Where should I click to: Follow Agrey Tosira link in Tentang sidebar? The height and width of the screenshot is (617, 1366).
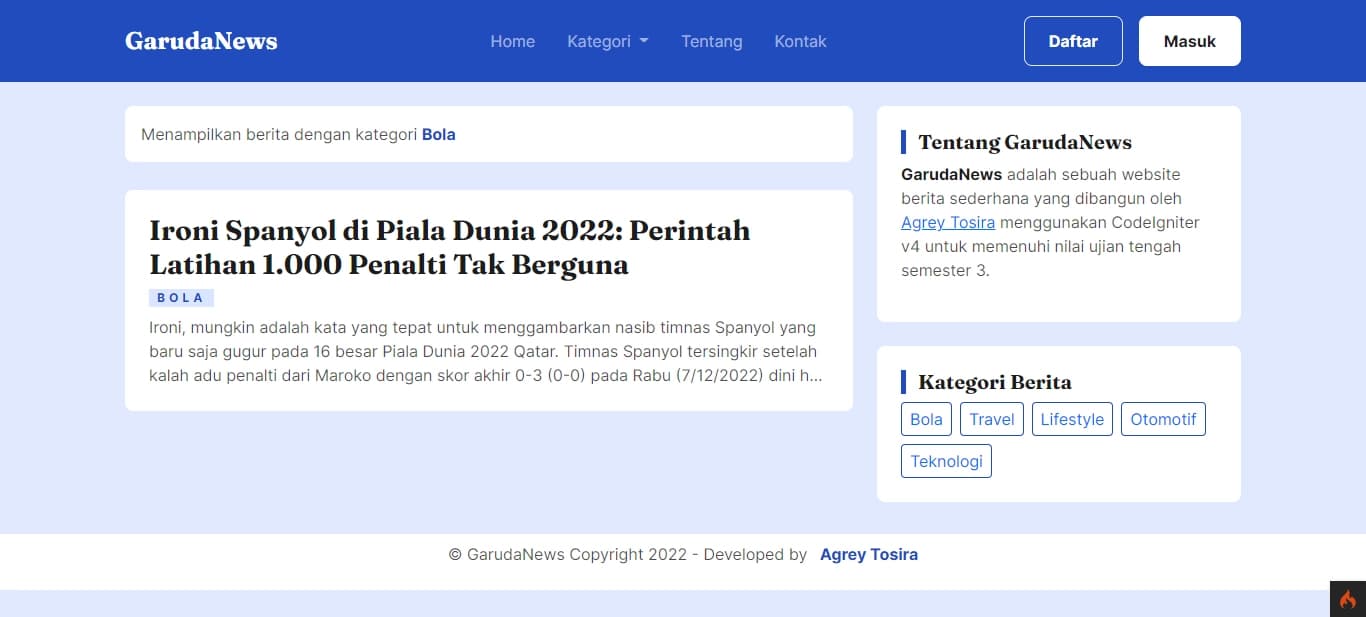click(x=947, y=222)
